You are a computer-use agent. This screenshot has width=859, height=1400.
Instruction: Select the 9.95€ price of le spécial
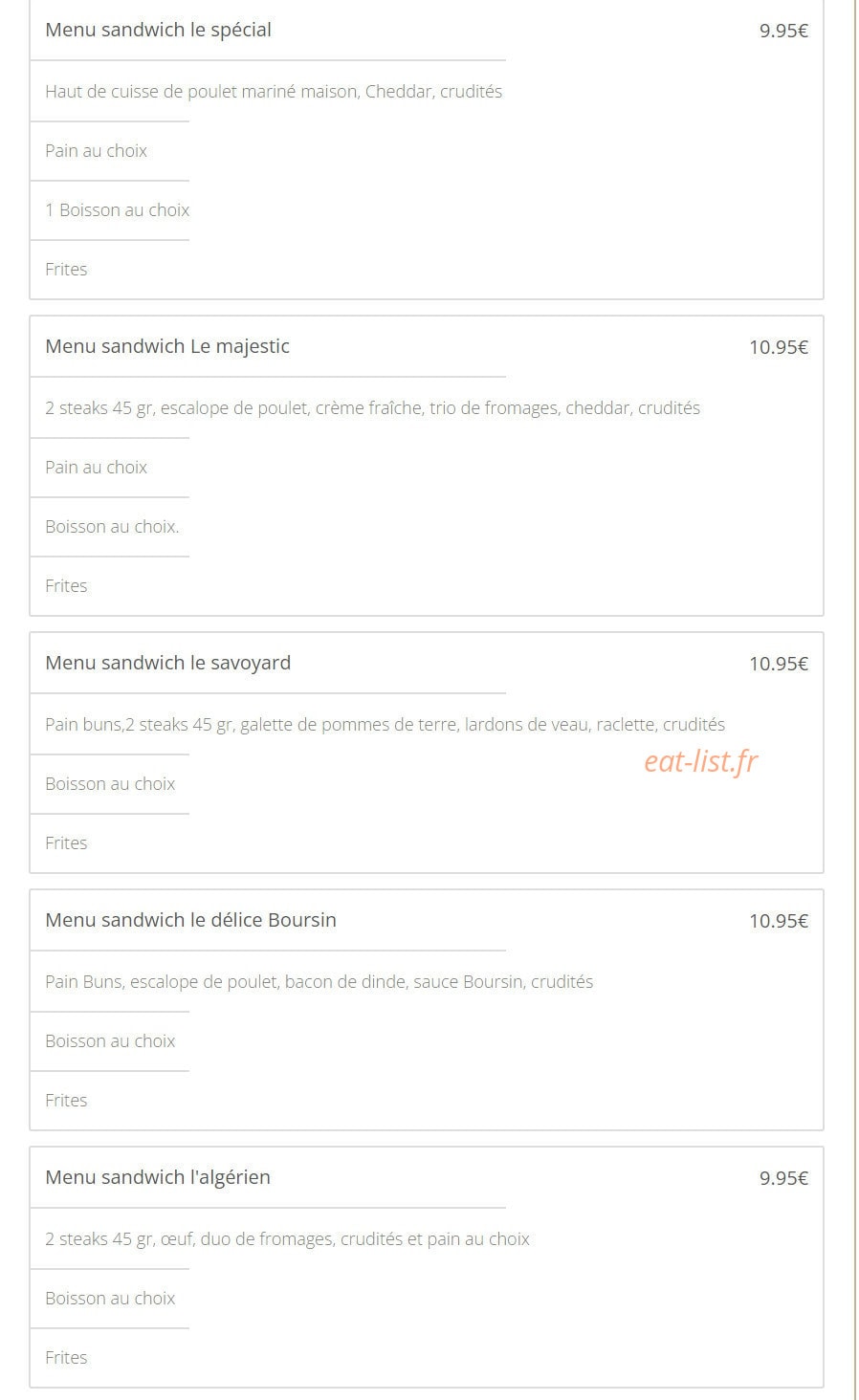click(x=783, y=31)
